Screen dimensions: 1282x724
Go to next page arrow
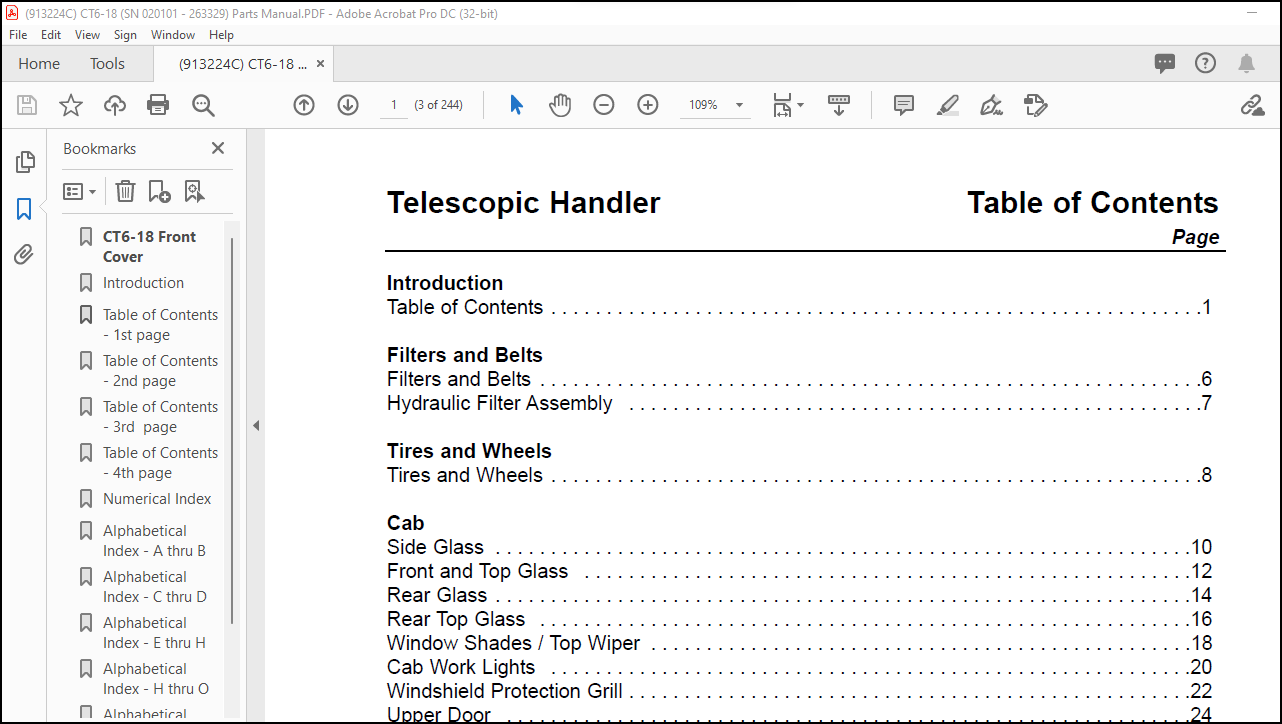pyautogui.click(x=348, y=105)
